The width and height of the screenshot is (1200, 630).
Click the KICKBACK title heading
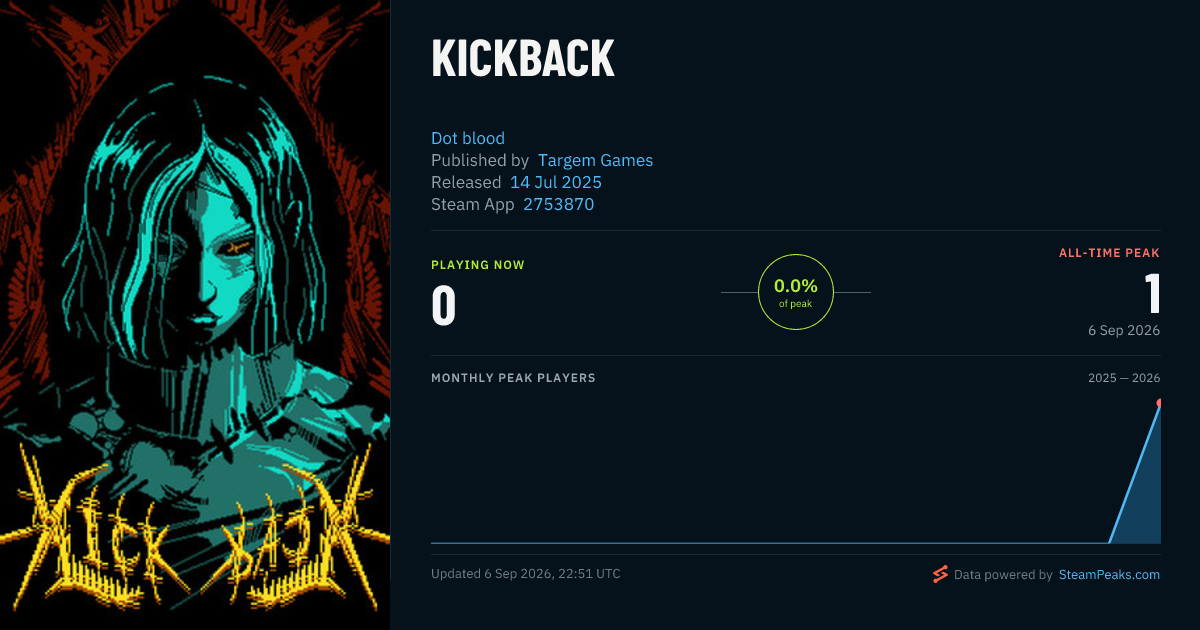(522, 60)
